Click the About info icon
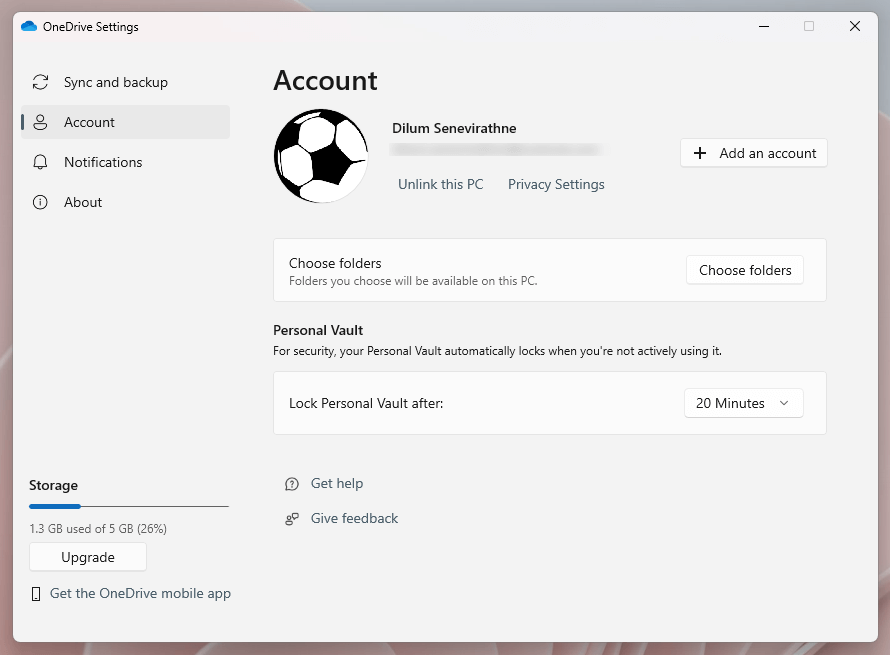Viewport: 890px width, 655px height. tap(40, 202)
